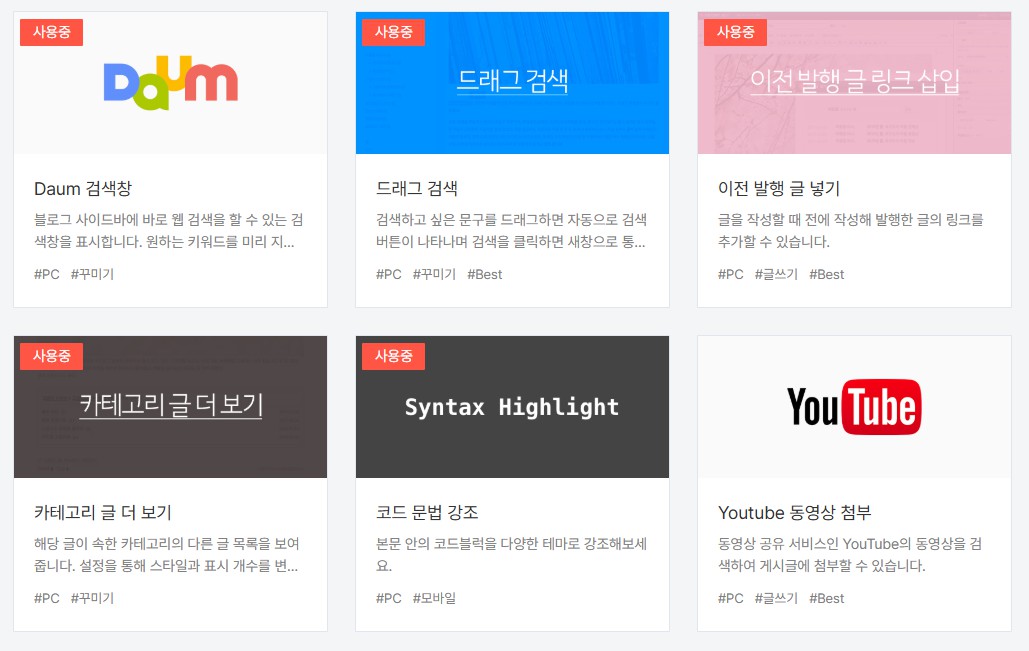
Task: Open the 카테고리 글 더 보기 preview image
Action: [x=170, y=407]
